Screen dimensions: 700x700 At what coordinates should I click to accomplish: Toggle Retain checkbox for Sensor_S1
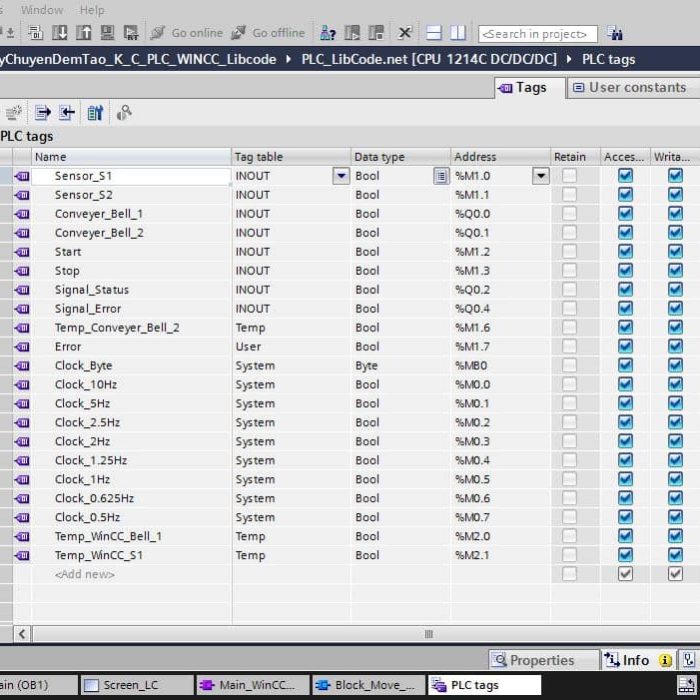coord(569,175)
